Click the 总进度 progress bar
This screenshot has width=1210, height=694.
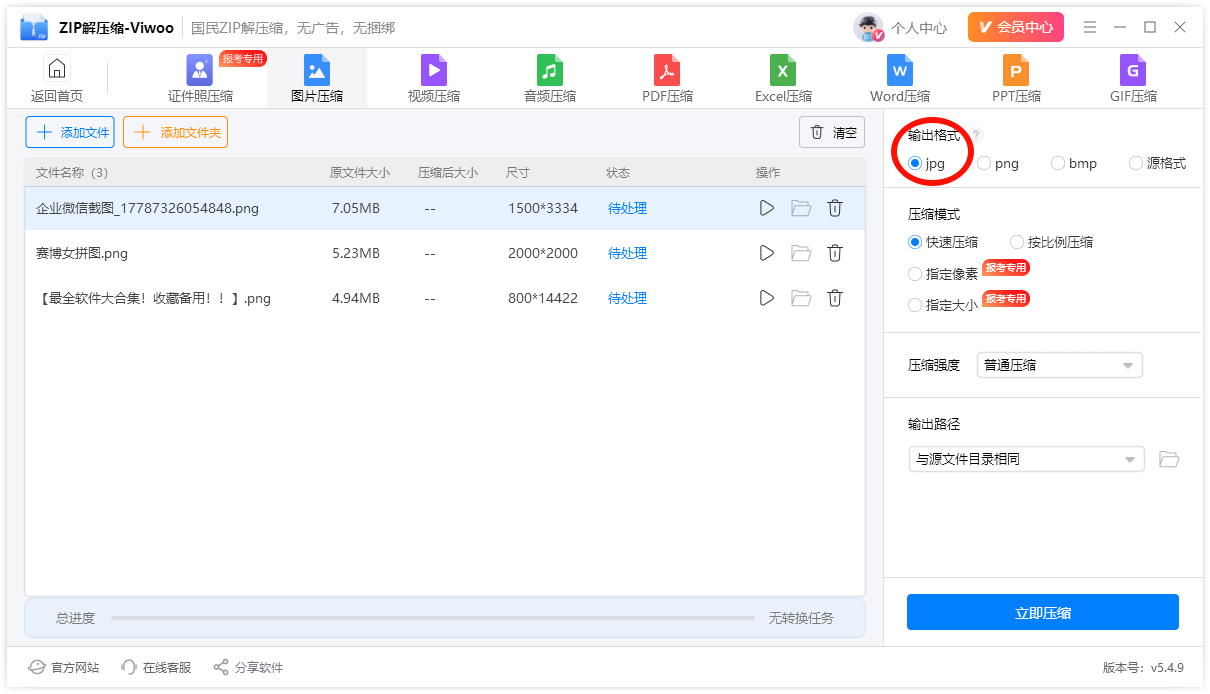[433, 618]
